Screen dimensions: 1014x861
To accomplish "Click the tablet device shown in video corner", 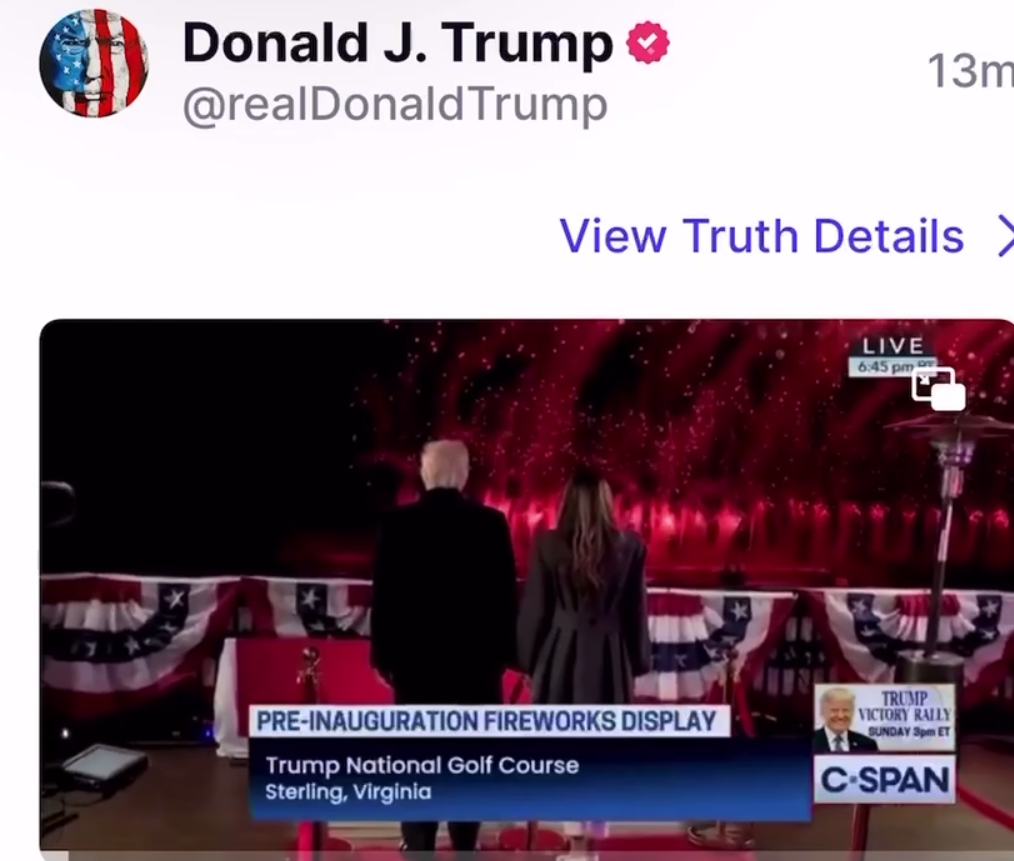I will point(103,765).
